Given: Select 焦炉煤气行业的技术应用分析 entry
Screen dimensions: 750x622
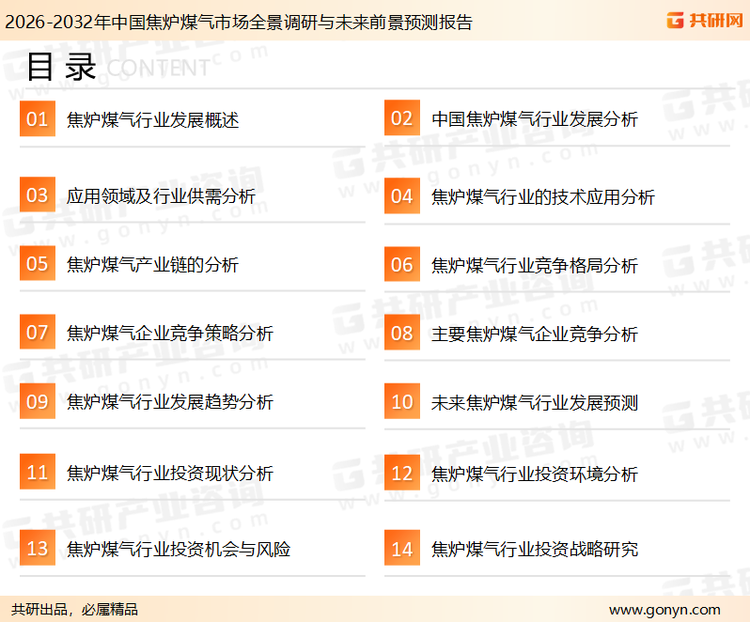Looking at the screenshot, I should (x=542, y=197).
